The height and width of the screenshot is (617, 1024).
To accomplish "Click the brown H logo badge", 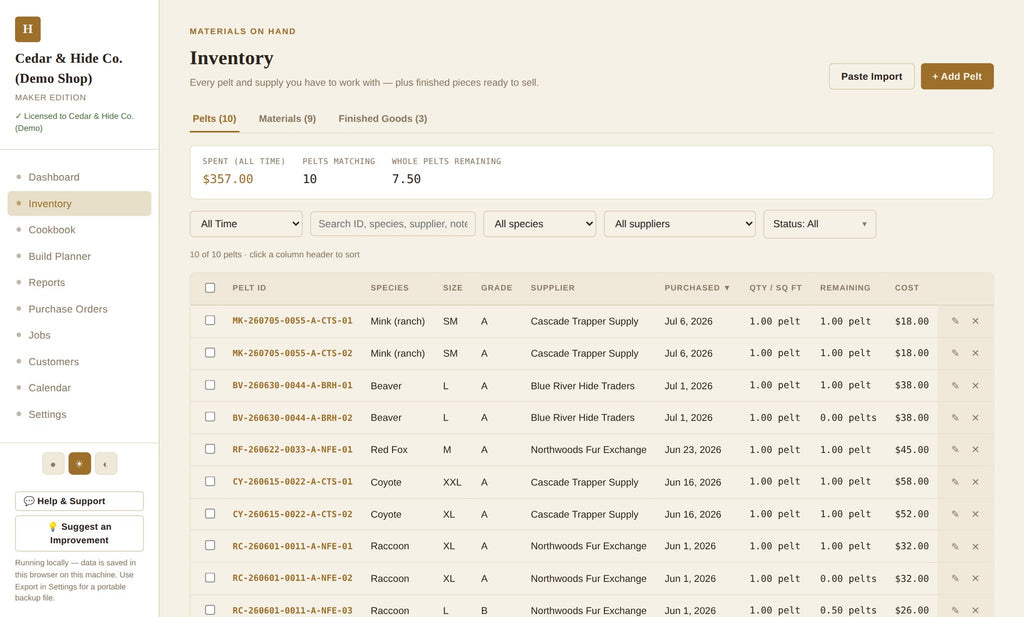I will point(27,29).
